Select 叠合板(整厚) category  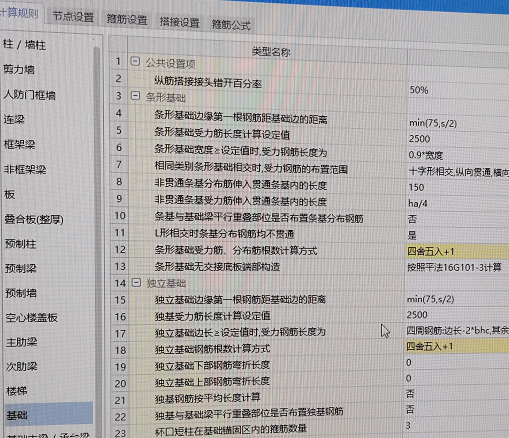(x=34, y=219)
